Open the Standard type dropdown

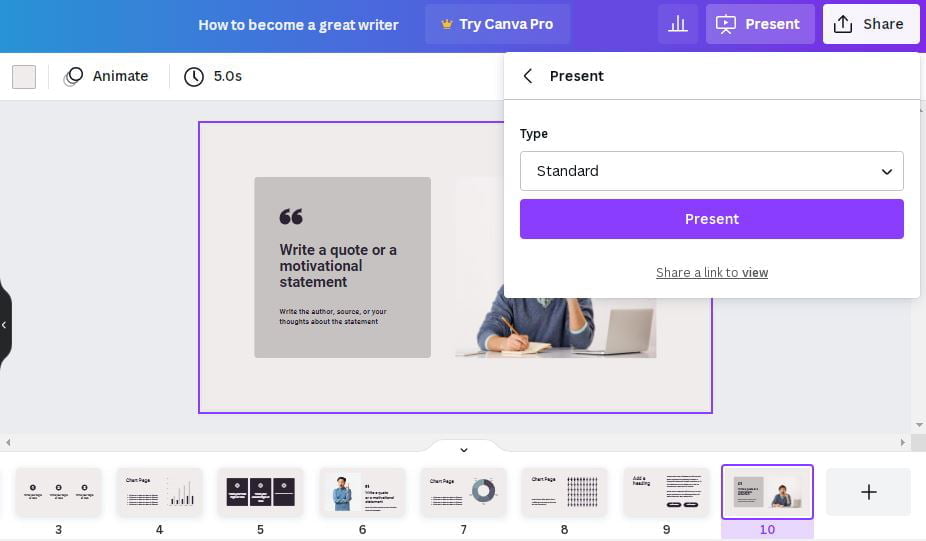coord(712,171)
